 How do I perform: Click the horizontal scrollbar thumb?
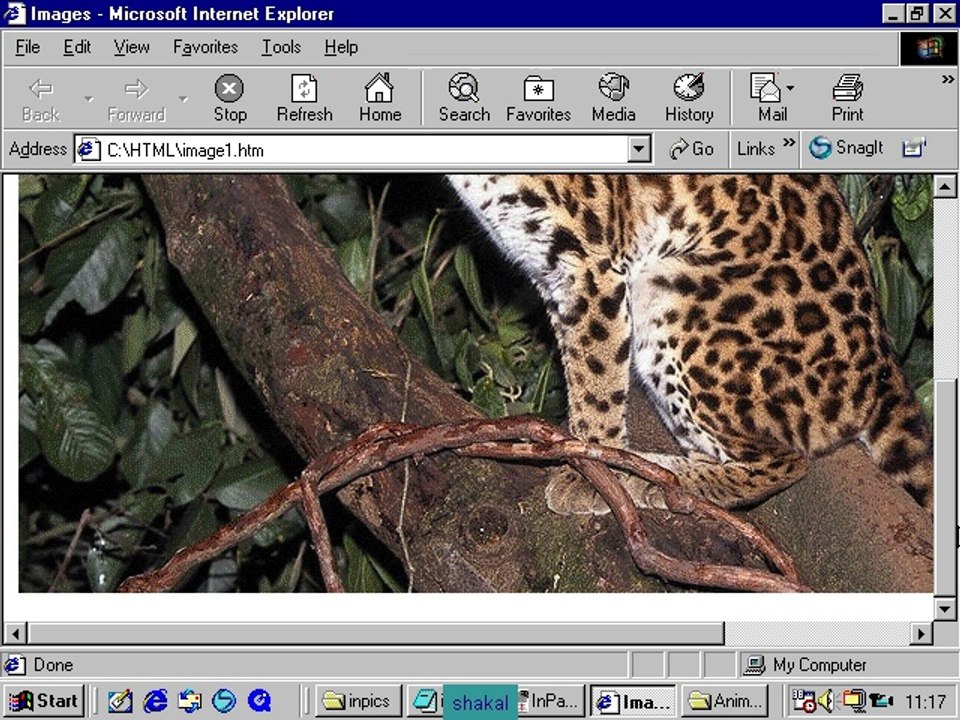tap(377, 634)
